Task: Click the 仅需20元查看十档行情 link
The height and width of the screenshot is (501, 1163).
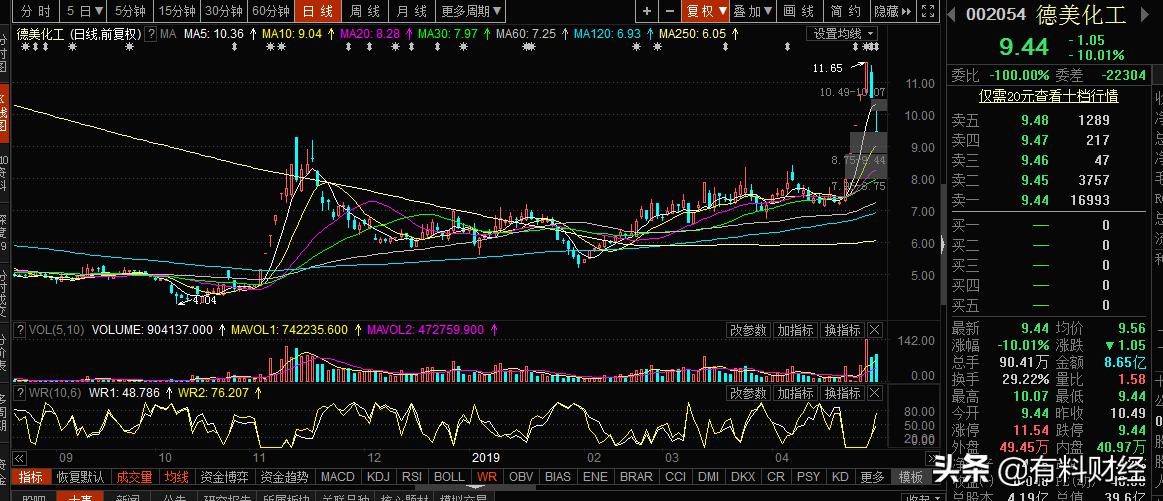Action: [x=1047, y=96]
